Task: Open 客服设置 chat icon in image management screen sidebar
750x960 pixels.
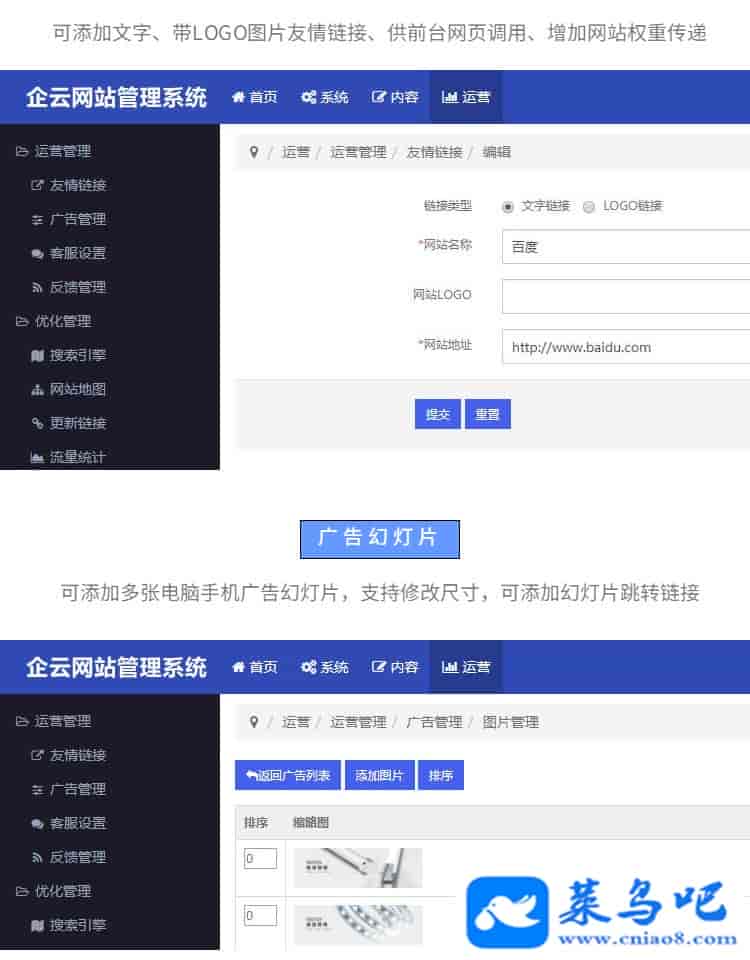Action: [37, 823]
